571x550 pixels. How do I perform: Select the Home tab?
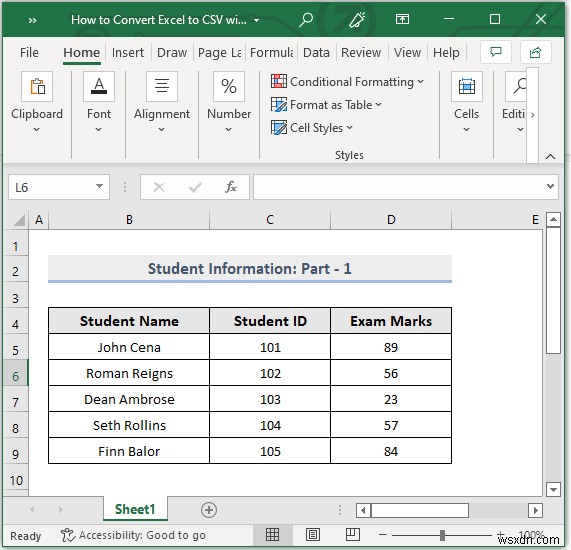tap(82, 52)
